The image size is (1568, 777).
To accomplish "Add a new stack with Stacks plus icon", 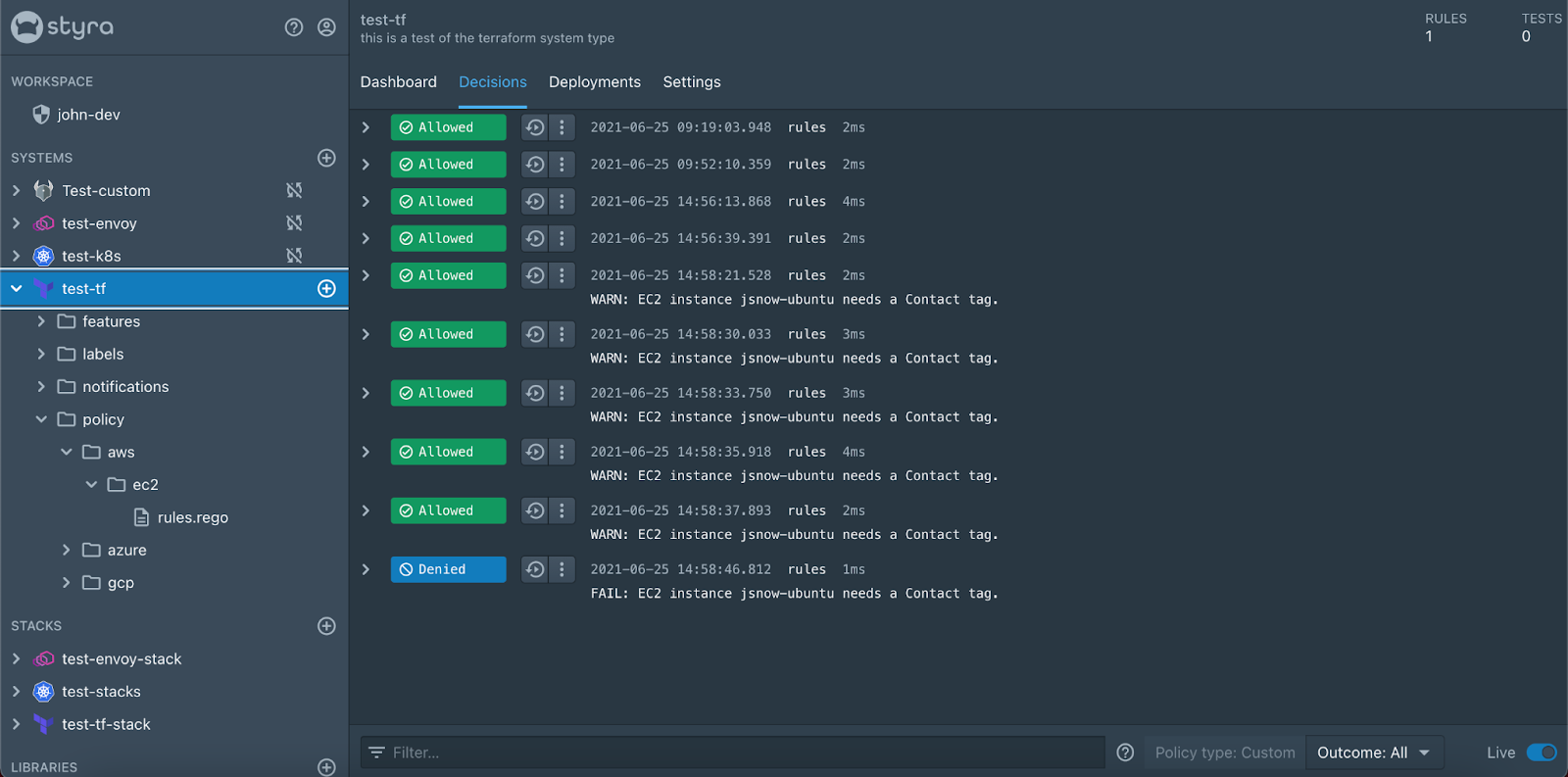I will coord(327,626).
